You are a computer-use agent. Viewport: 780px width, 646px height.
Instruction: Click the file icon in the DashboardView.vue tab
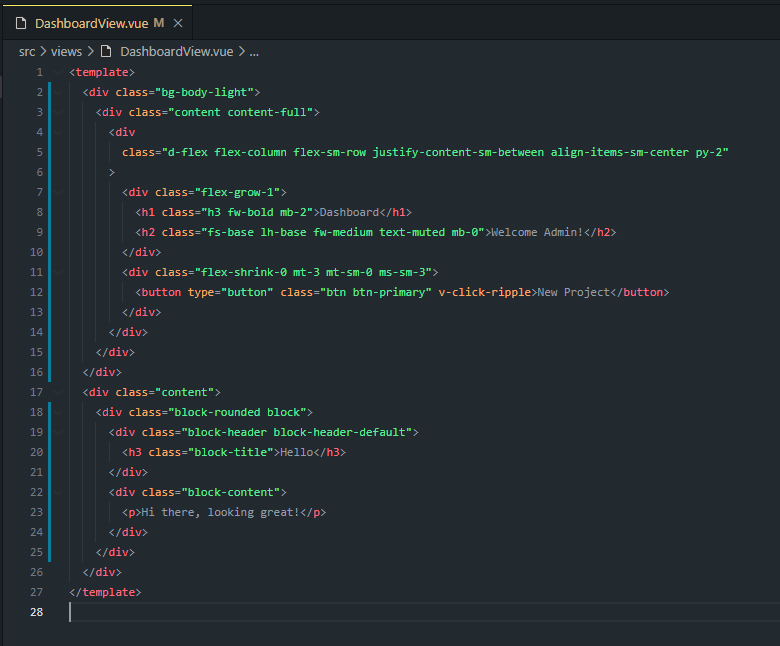pyautogui.click(x=21, y=23)
